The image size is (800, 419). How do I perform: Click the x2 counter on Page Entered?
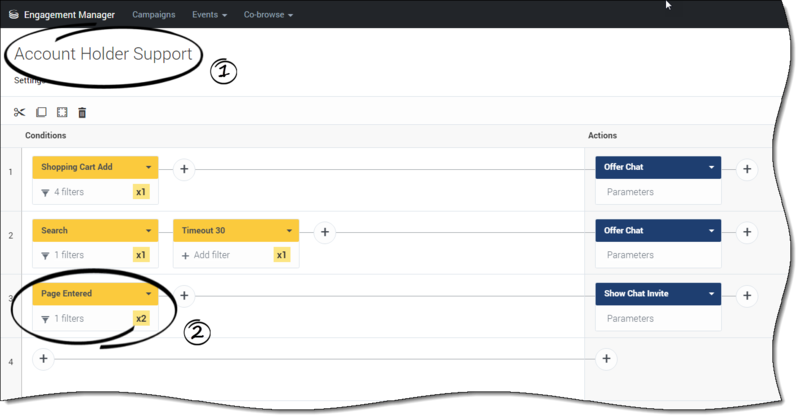(141, 318)
